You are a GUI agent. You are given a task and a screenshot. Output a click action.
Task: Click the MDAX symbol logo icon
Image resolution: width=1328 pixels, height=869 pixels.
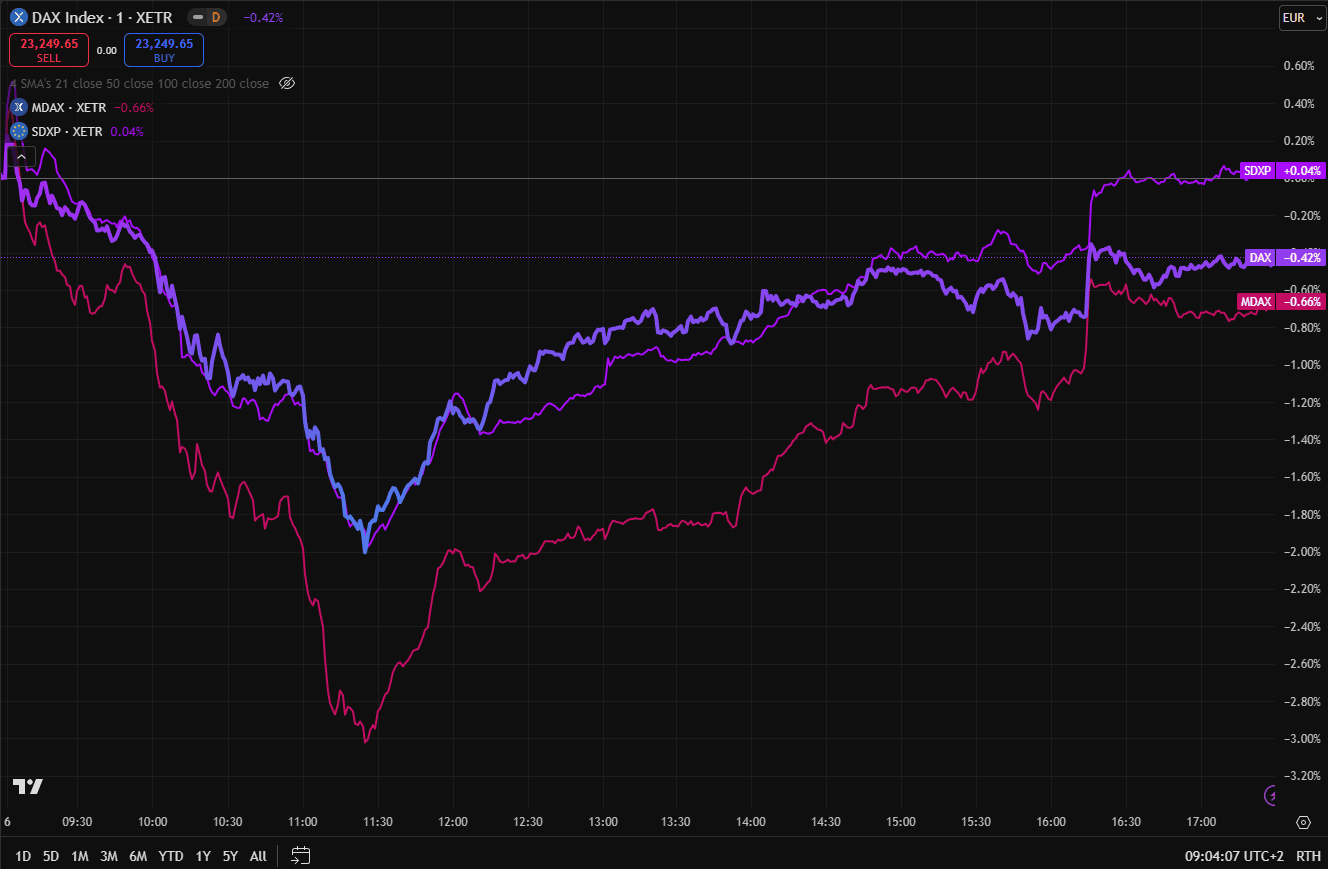tap(18, 107)
